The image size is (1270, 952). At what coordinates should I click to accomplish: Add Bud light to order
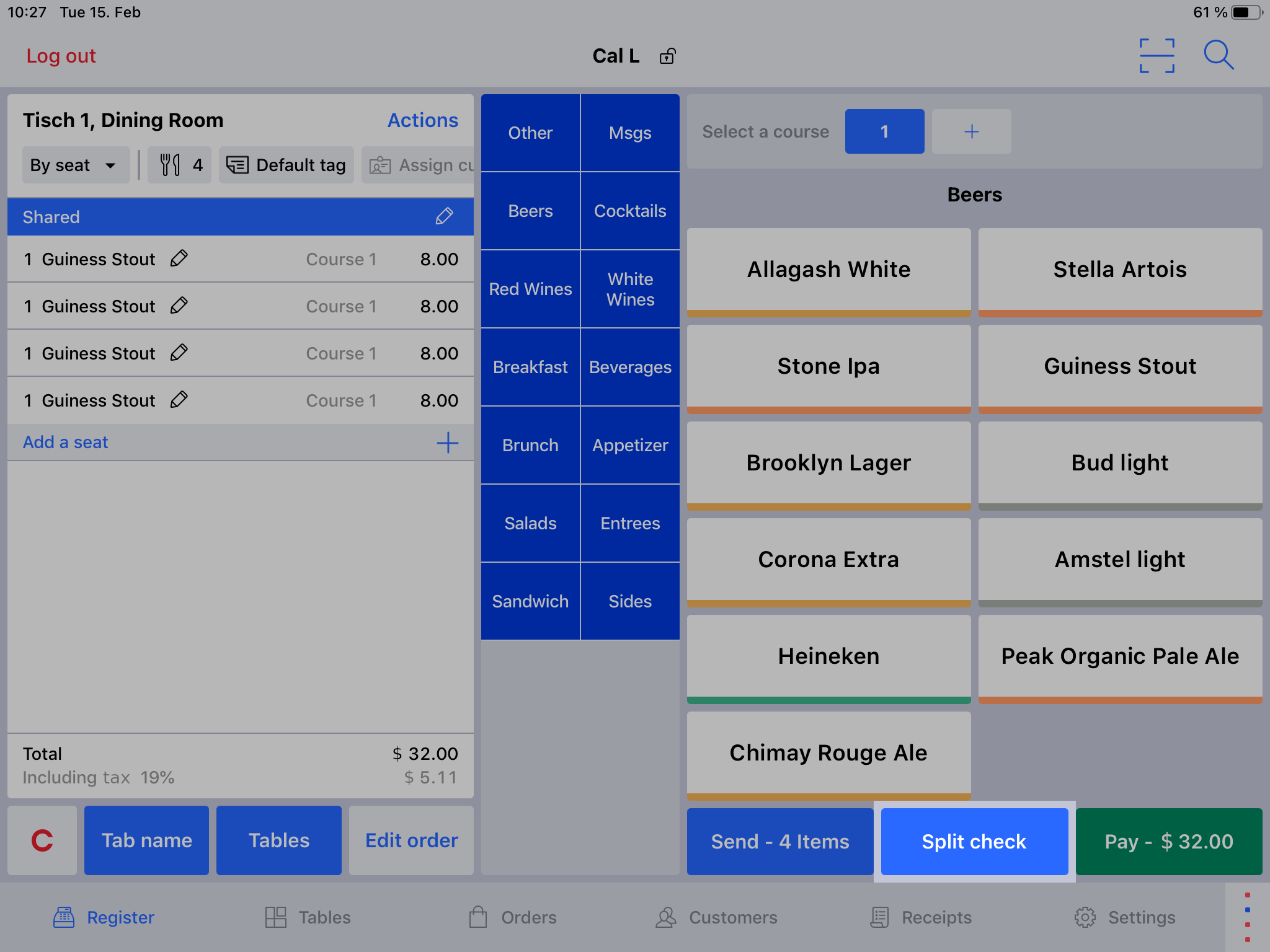click(x=1120, y=465)
